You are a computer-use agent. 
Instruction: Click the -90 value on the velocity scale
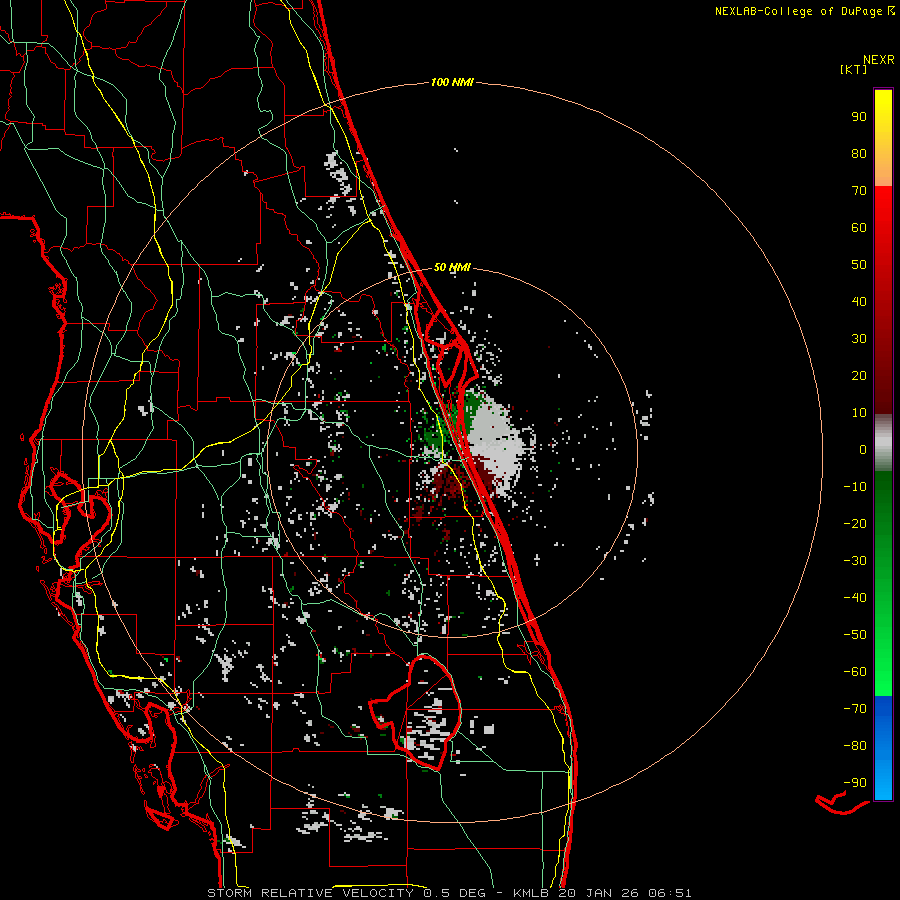853,782
